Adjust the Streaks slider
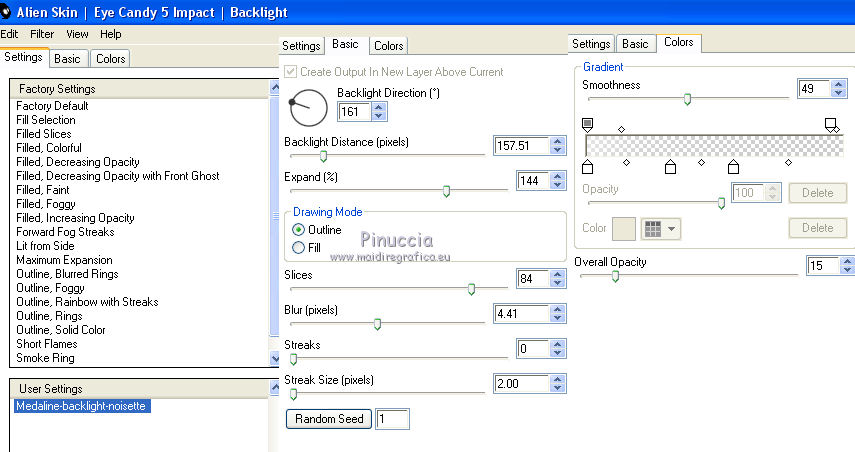 click(x=294, y=359)
